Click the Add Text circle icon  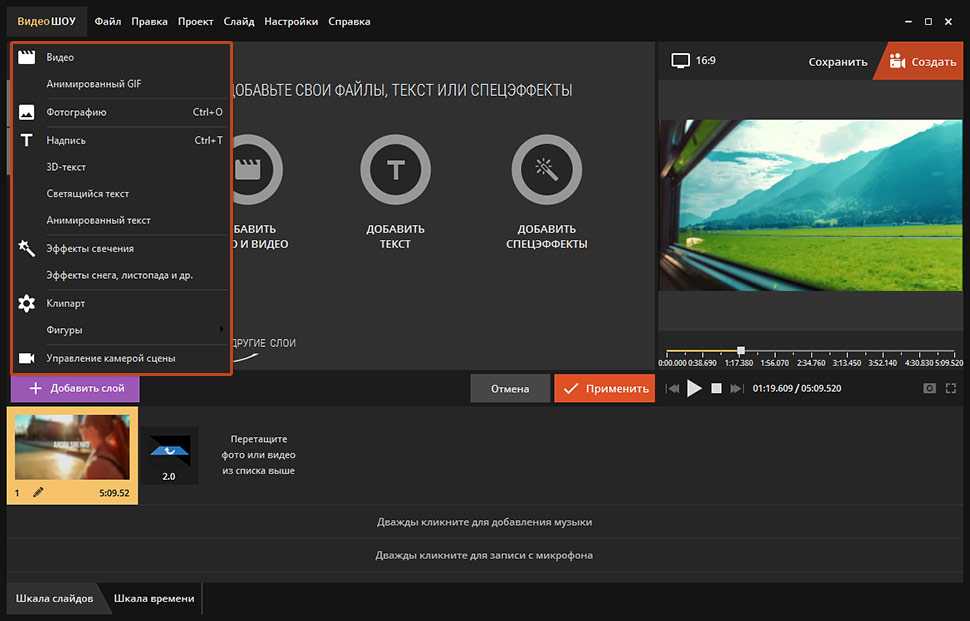(395, 169)
